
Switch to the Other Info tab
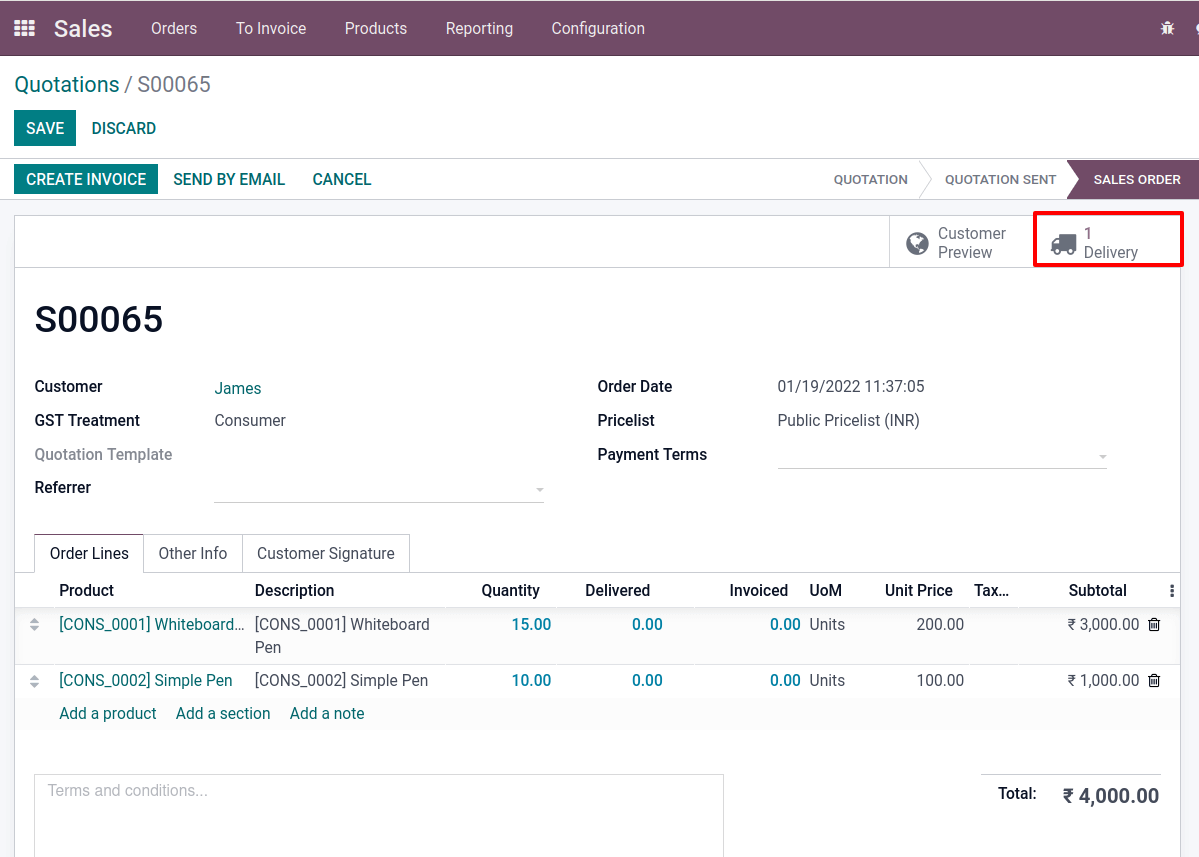pos(193,553)
